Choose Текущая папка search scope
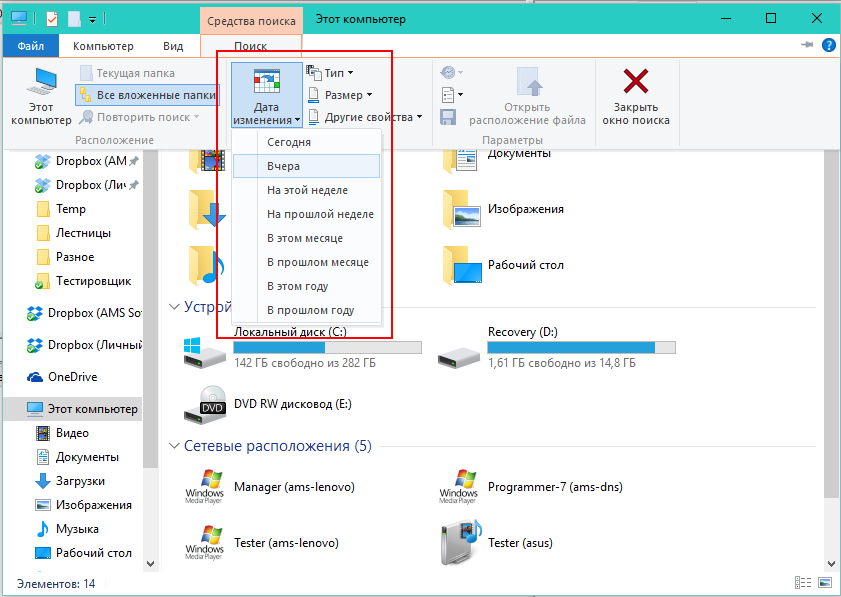This screenshot has height=597, width=841. 127,73
